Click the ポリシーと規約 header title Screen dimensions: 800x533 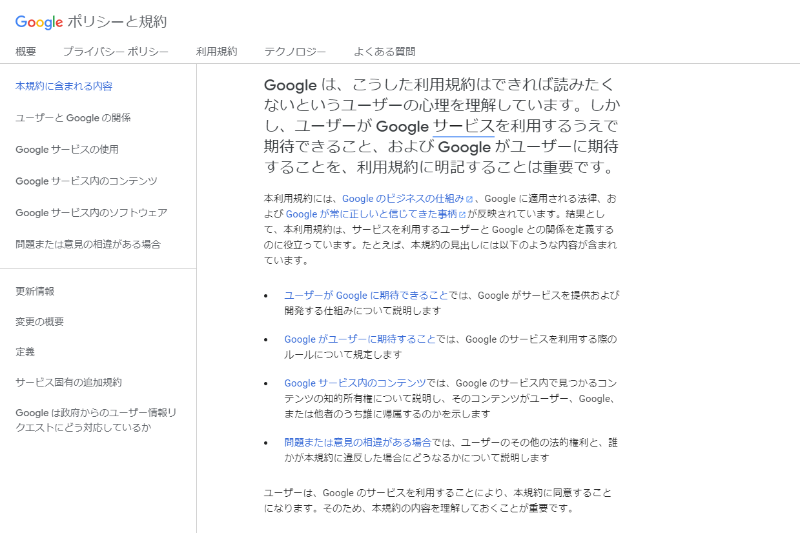117,22
